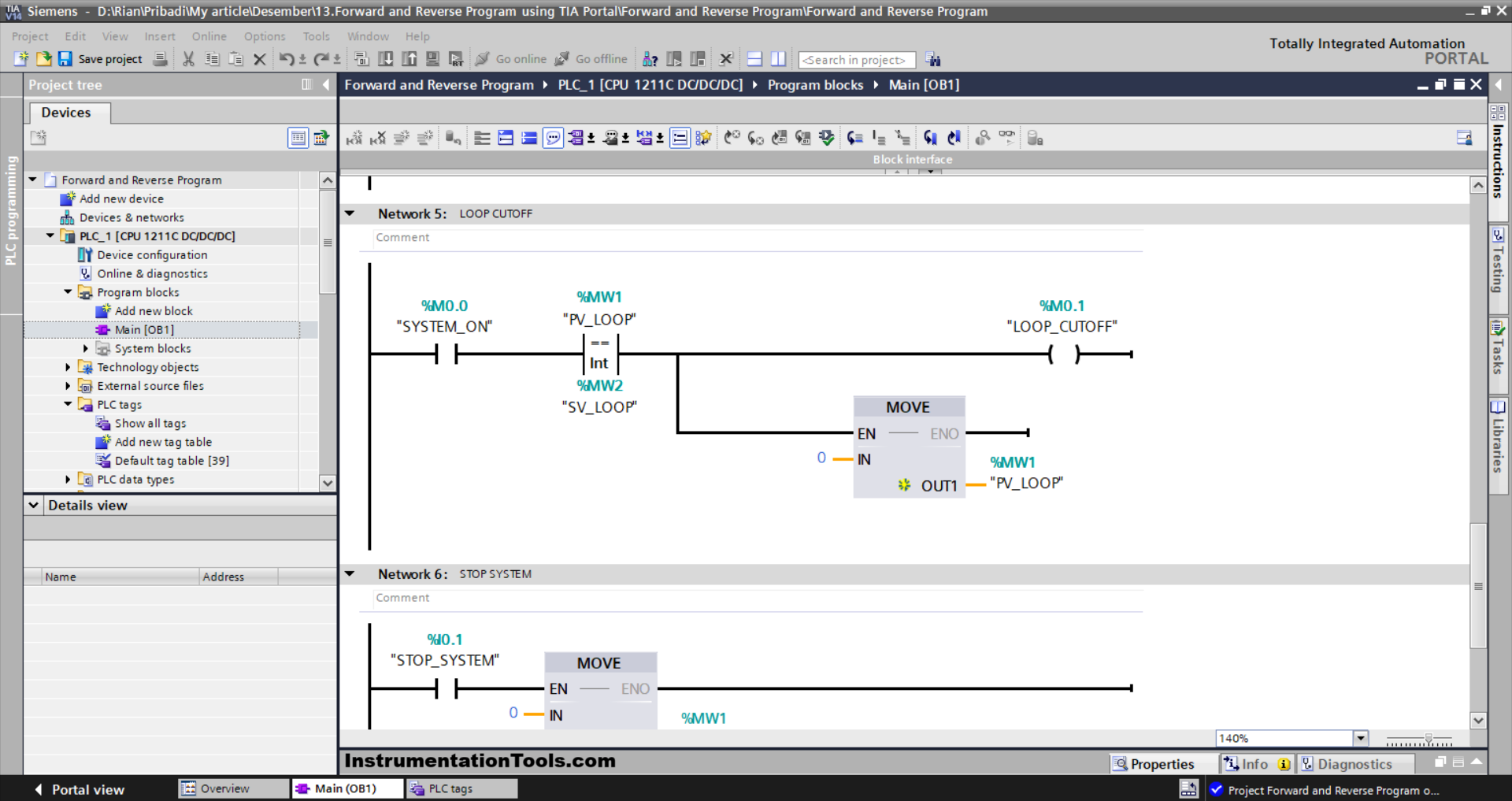The height and width of the screenshot is (801, 1512).
Task: Open the Overview taskbar button
Action: (233, 788)
